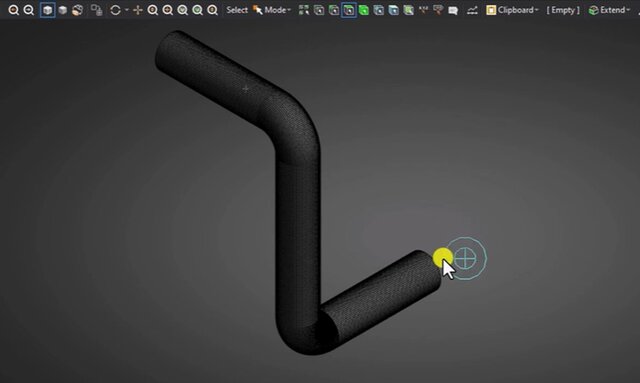This screenshot has height=383, width=640.
Task: Click the Select label in toolbar
Action: coord(237,10)
